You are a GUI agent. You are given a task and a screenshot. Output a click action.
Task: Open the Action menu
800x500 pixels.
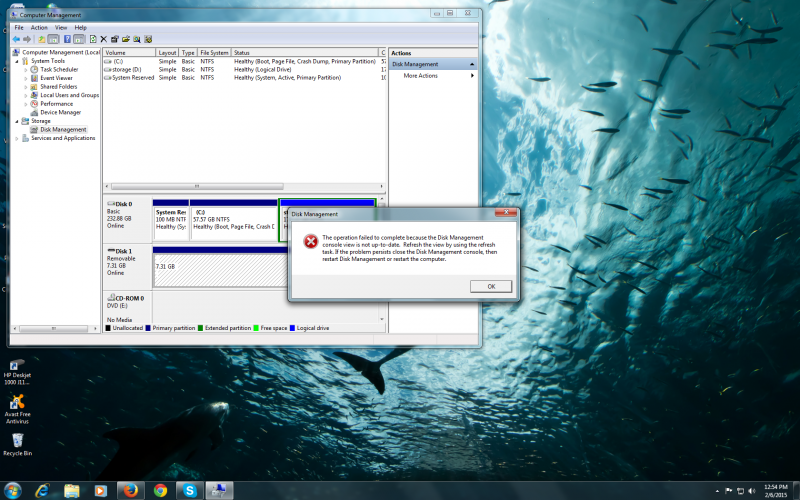[x=39, y=28]
